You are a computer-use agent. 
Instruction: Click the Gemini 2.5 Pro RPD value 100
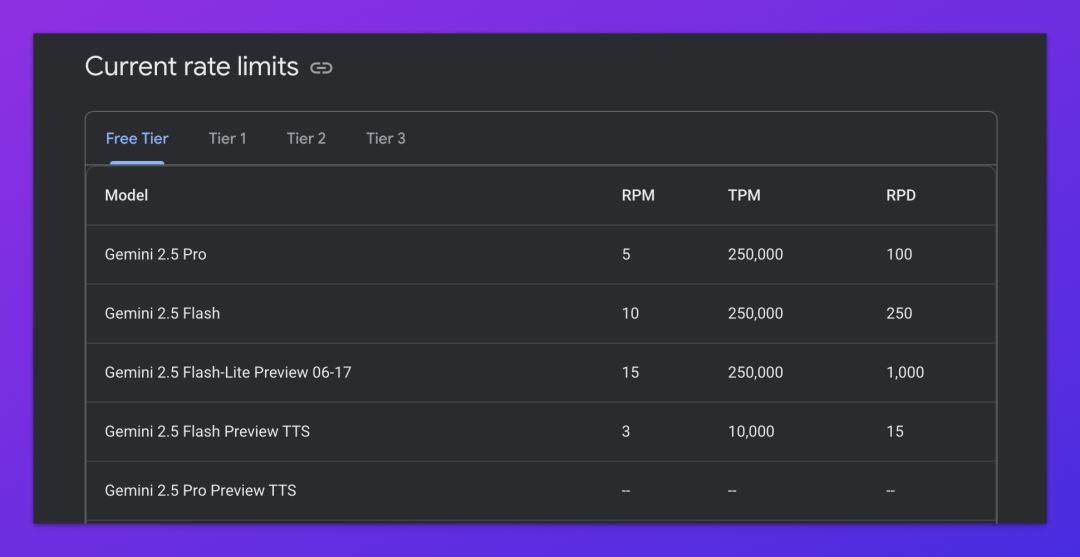(x=899, y=255)
